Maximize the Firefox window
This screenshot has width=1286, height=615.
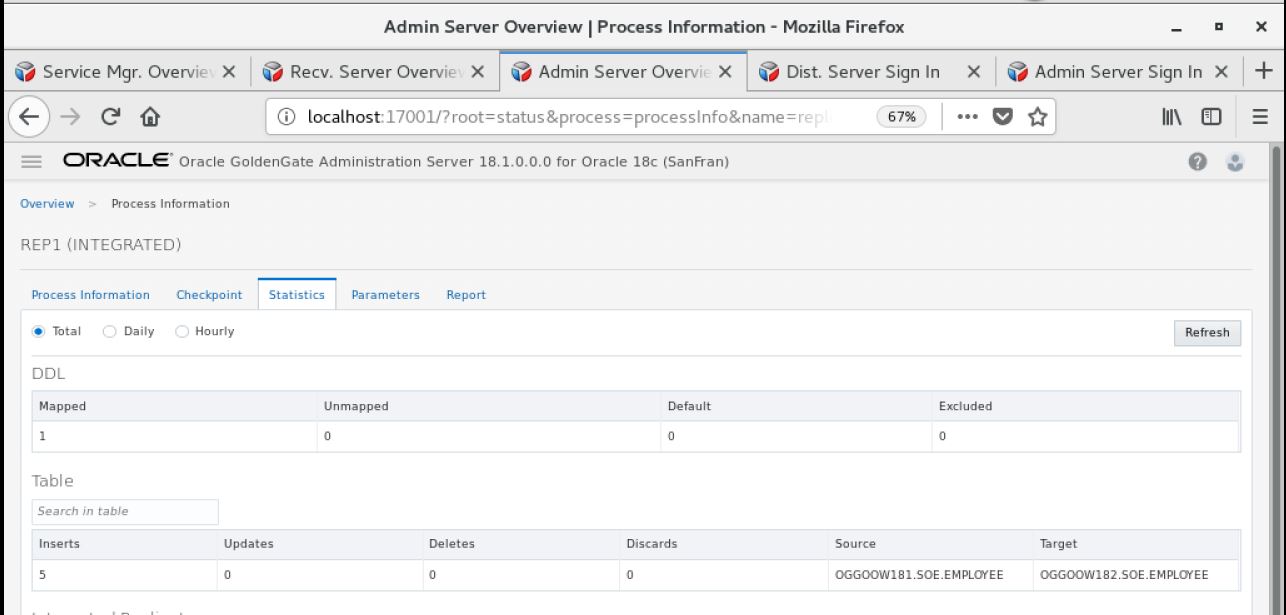click(1219, 27)
